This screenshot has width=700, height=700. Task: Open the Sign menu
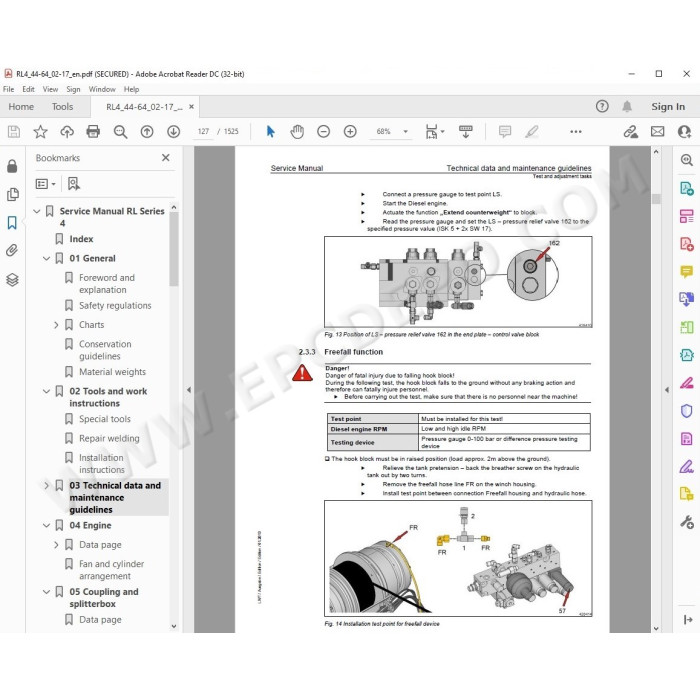[73, 89]
